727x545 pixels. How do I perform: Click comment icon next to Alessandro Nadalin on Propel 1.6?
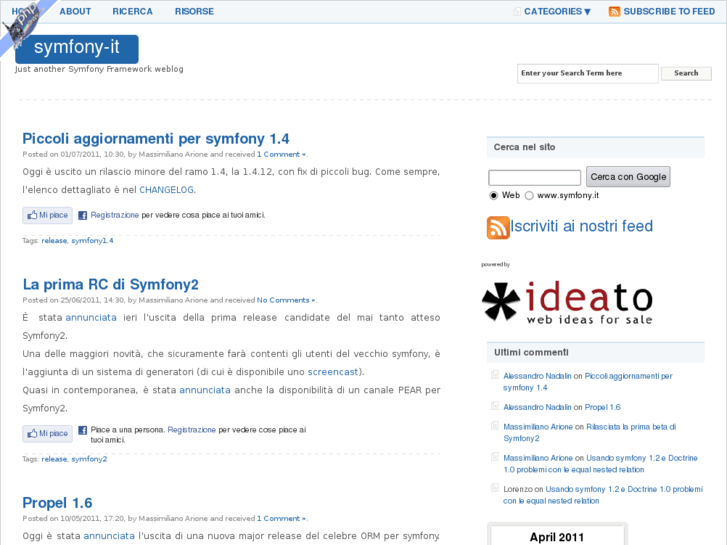point(495,406)
